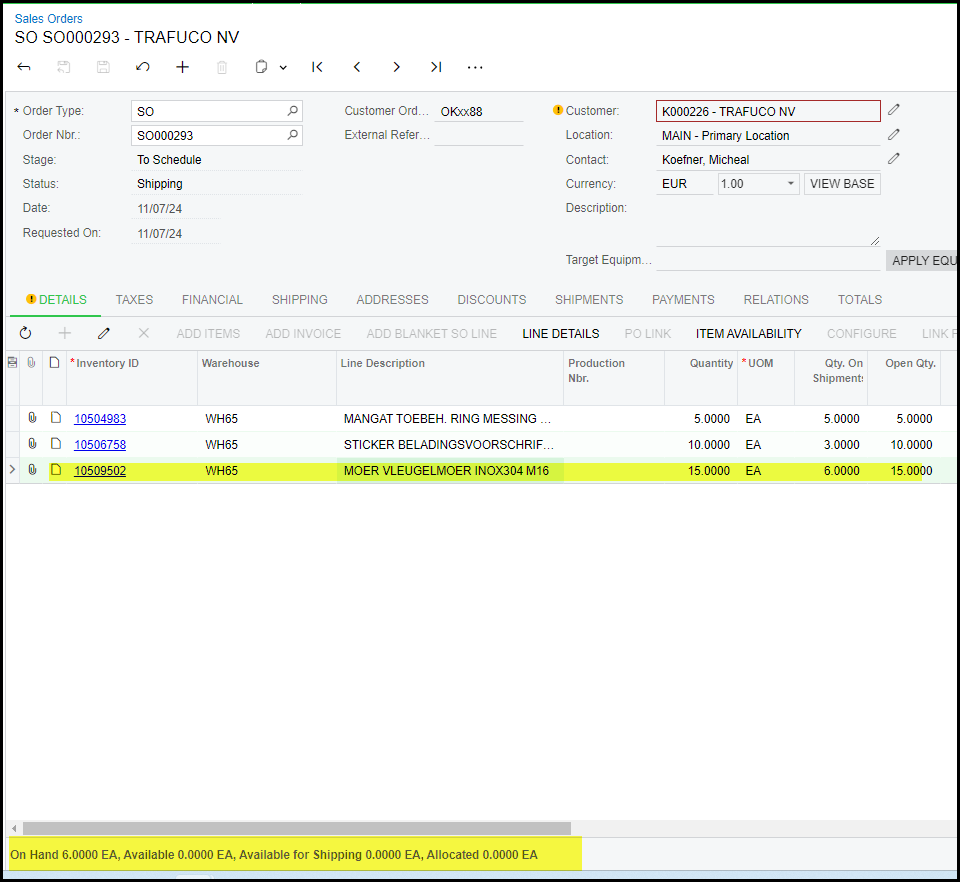Expand the currency rate dropdown
The image size is (960, 882).
[x=790, y=184]
